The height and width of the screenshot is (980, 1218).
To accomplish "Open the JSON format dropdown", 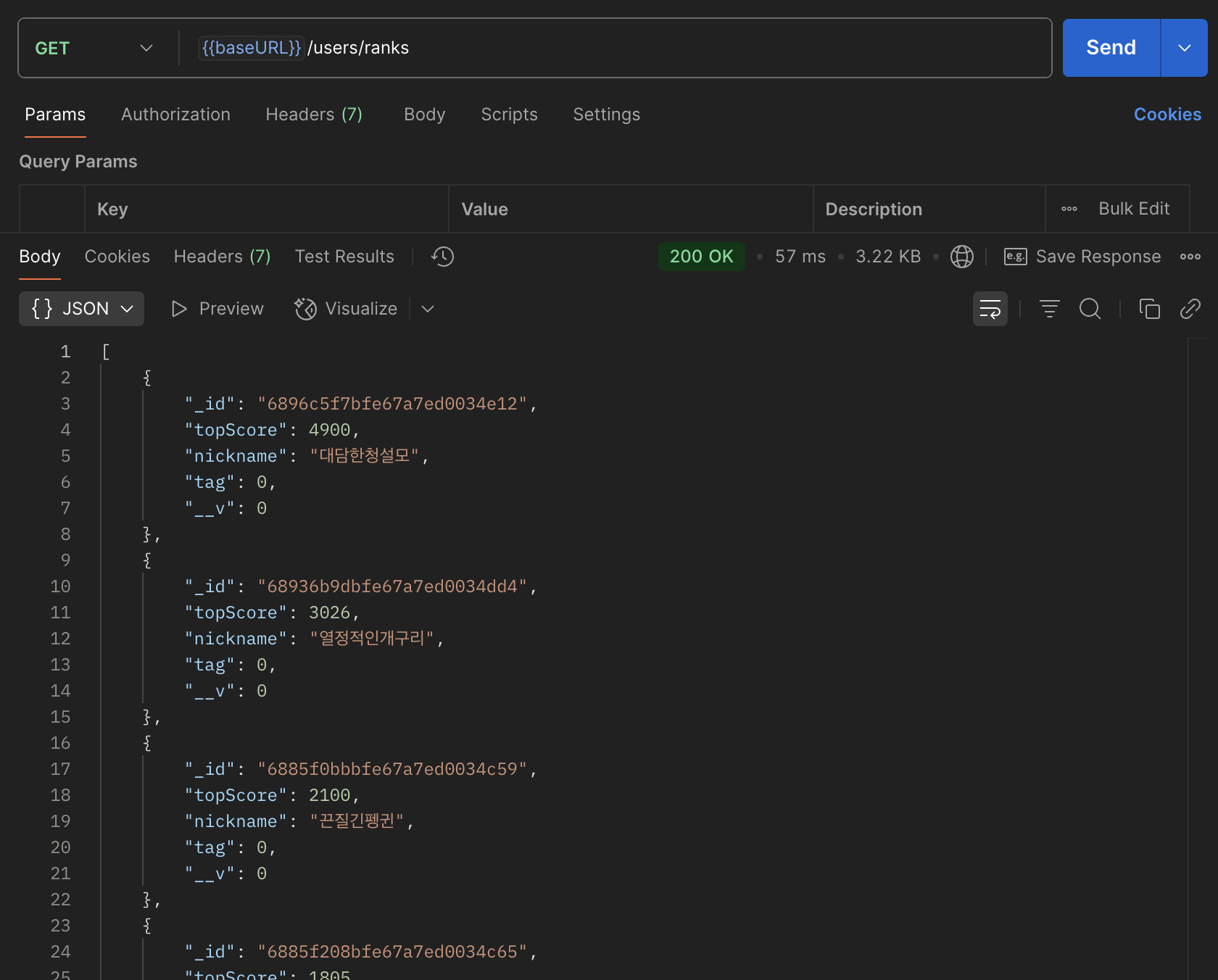I will click(x=81, y=309).
